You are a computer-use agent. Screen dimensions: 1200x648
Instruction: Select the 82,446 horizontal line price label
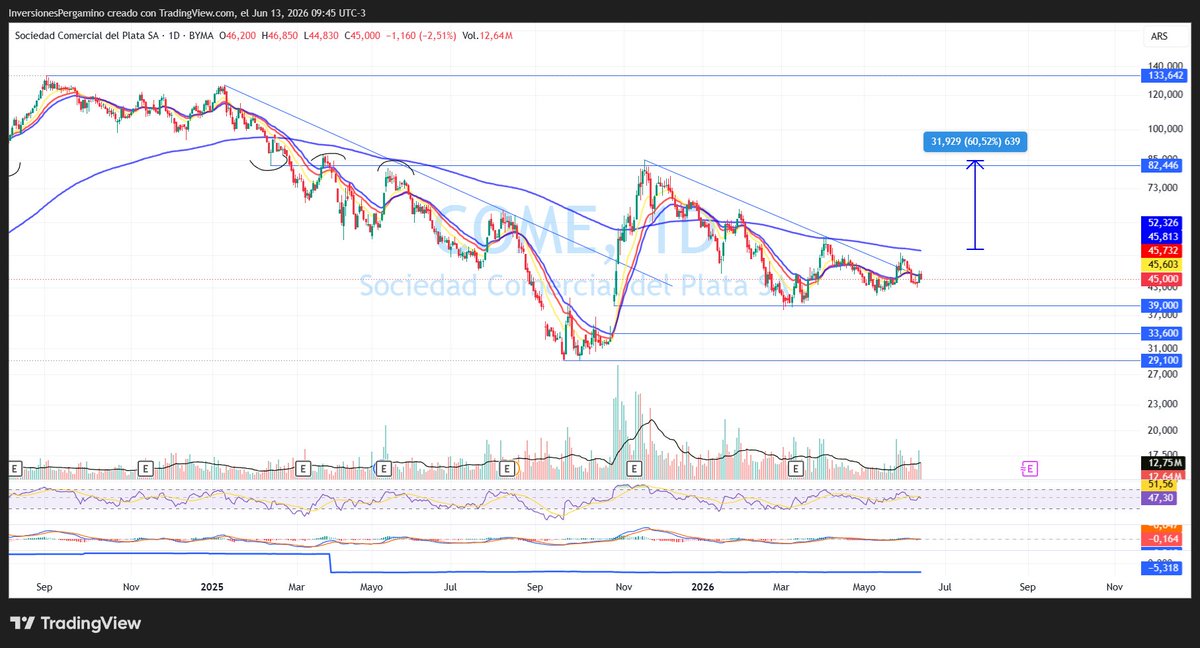[1165, 165]
